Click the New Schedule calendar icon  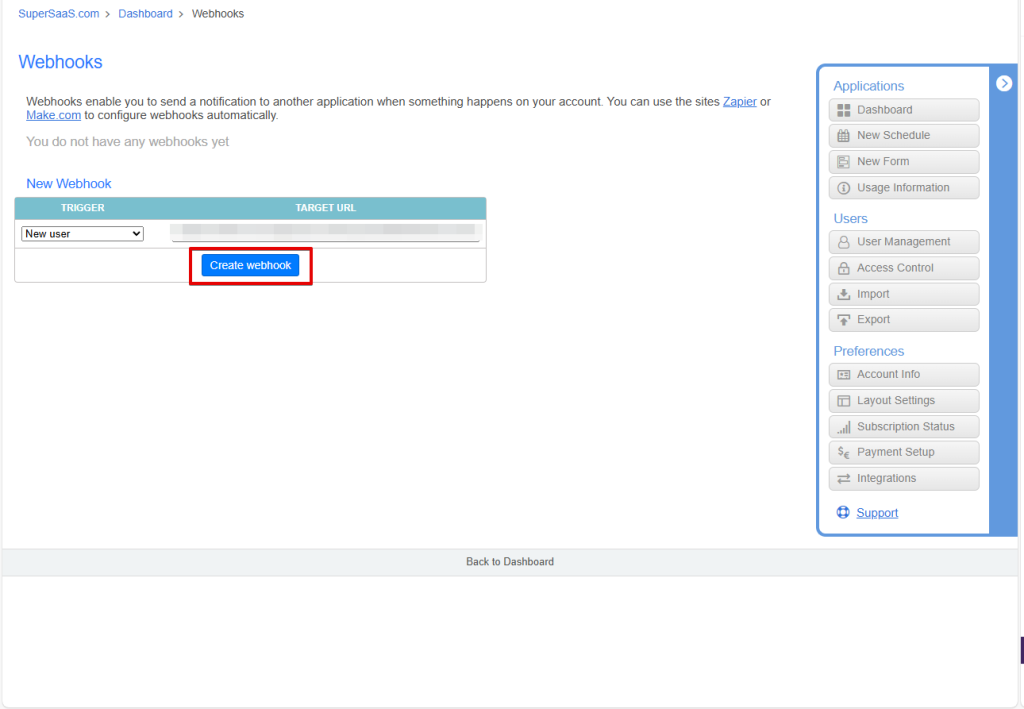(843, 136)
